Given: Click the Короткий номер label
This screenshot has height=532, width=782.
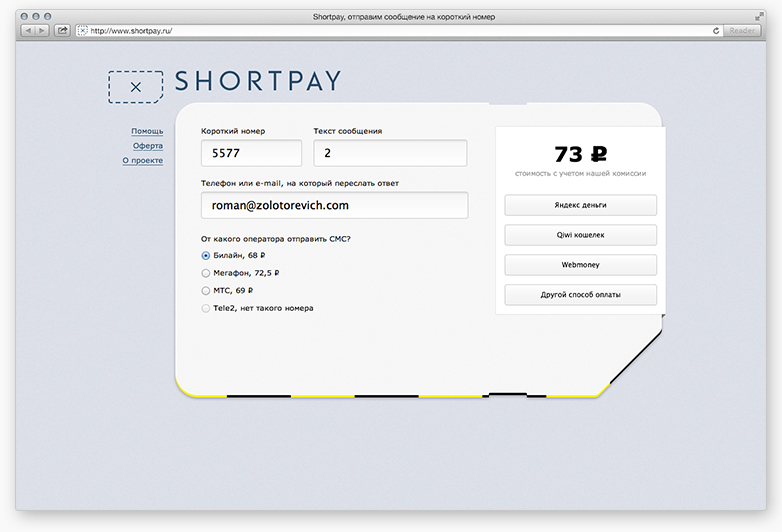Looking at the screenshot, I should coord(233,131).
